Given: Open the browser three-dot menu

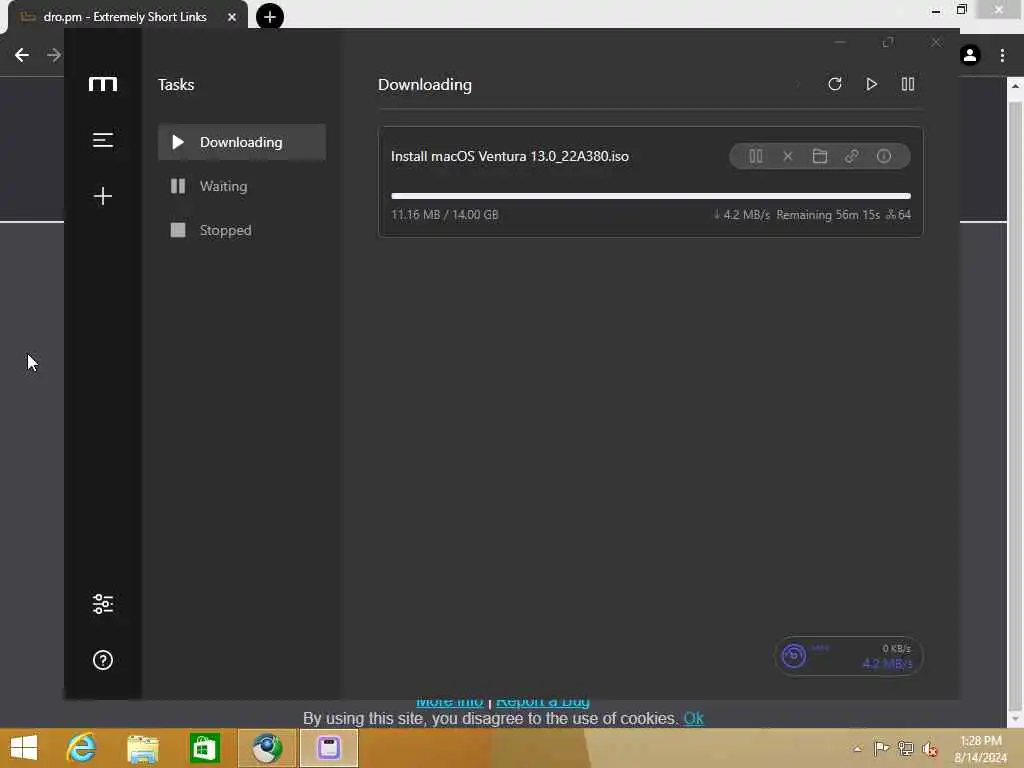Looking at the screenshot, I should [x=1002, y=56].
